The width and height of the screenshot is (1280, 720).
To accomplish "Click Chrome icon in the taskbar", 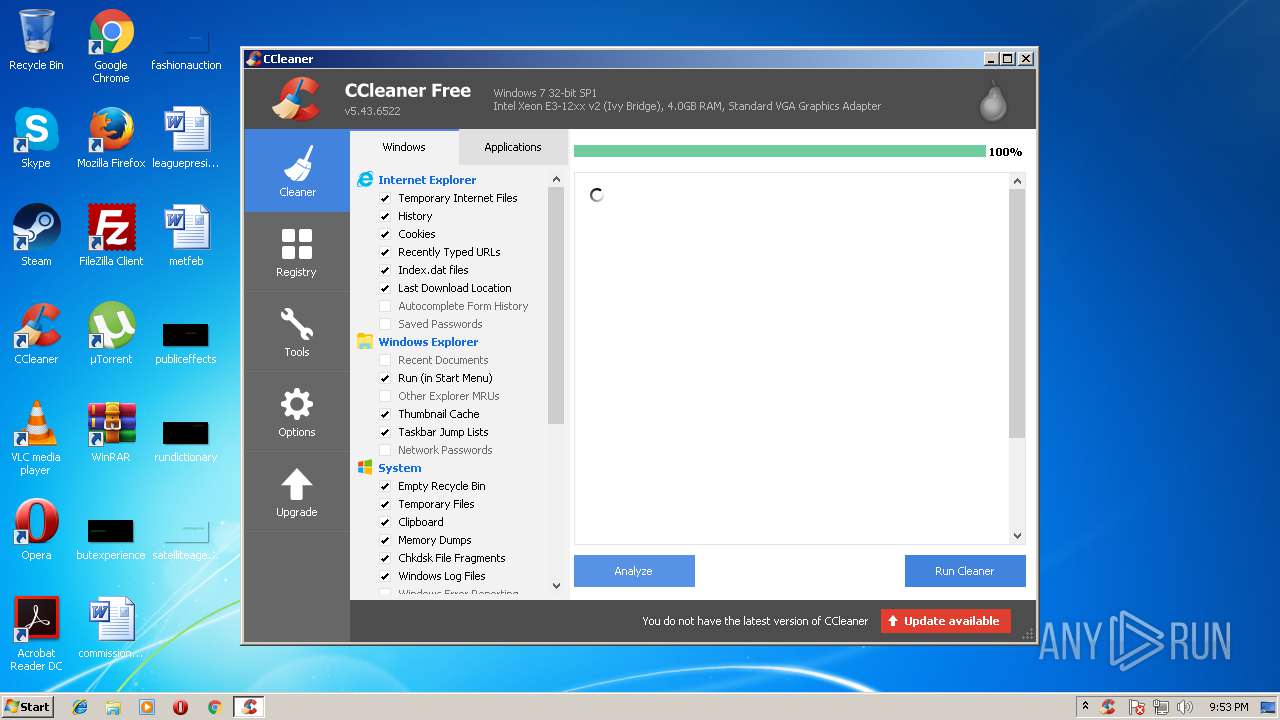I will click(214, 707).
